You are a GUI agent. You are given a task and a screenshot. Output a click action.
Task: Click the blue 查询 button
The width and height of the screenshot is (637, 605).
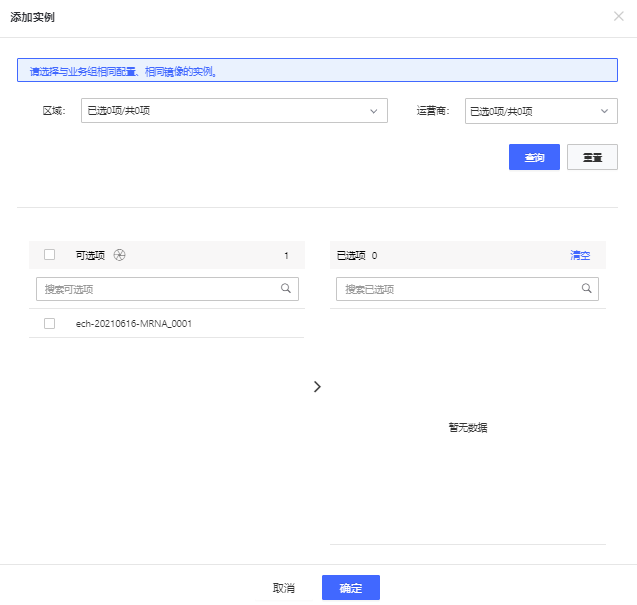(534, 157)
